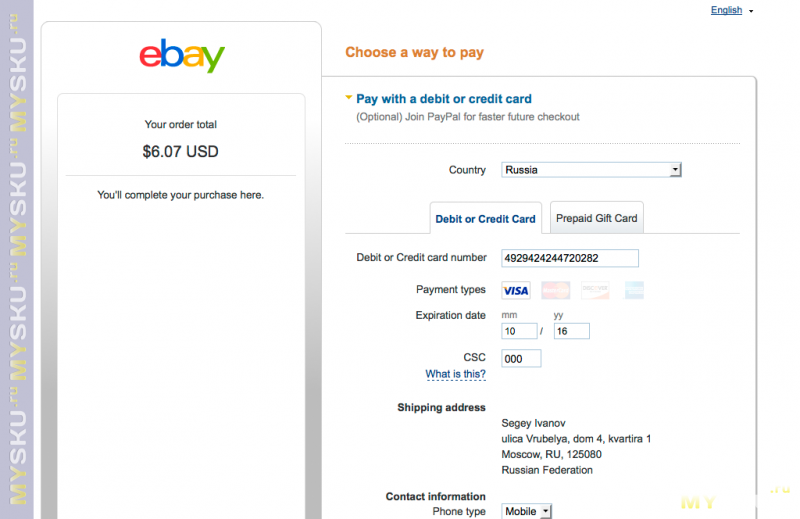Open the Phone type Mobile dropdown
This screenshot has height=519, width=800.
coord(527,511)
